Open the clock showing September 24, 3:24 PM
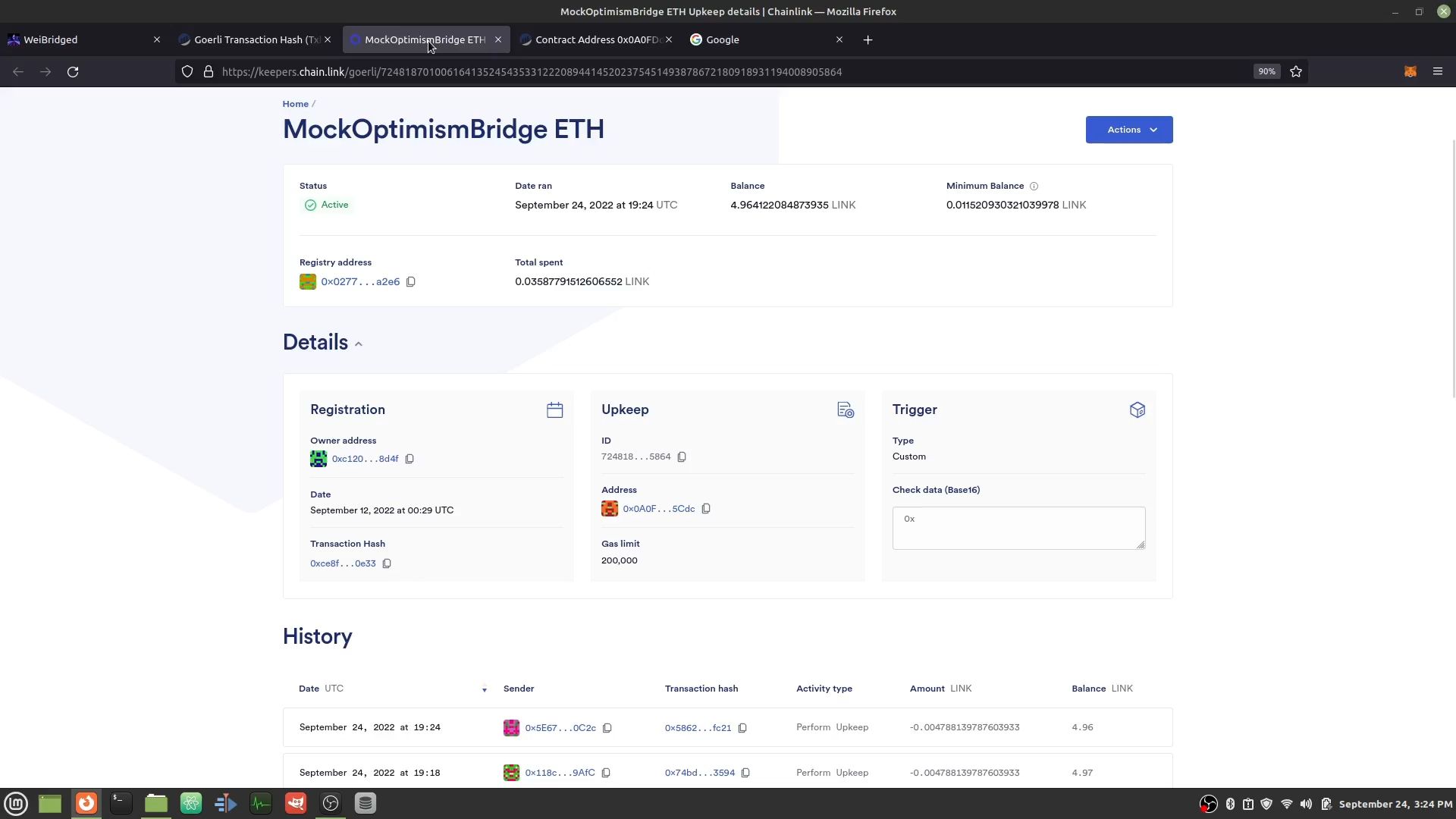The image size is (1456, 819). coord(1395,805)
